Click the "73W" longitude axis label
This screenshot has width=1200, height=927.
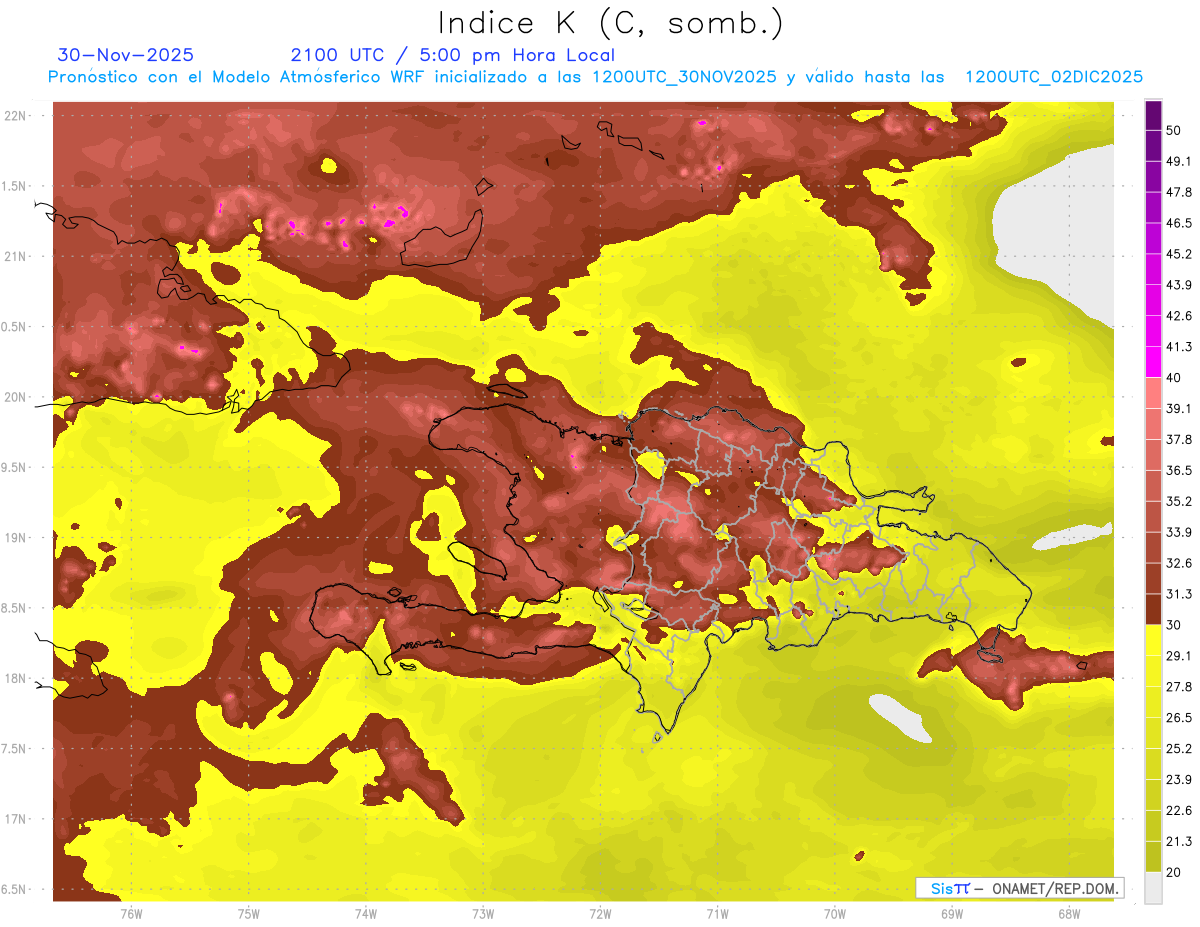tap(483, 914)
